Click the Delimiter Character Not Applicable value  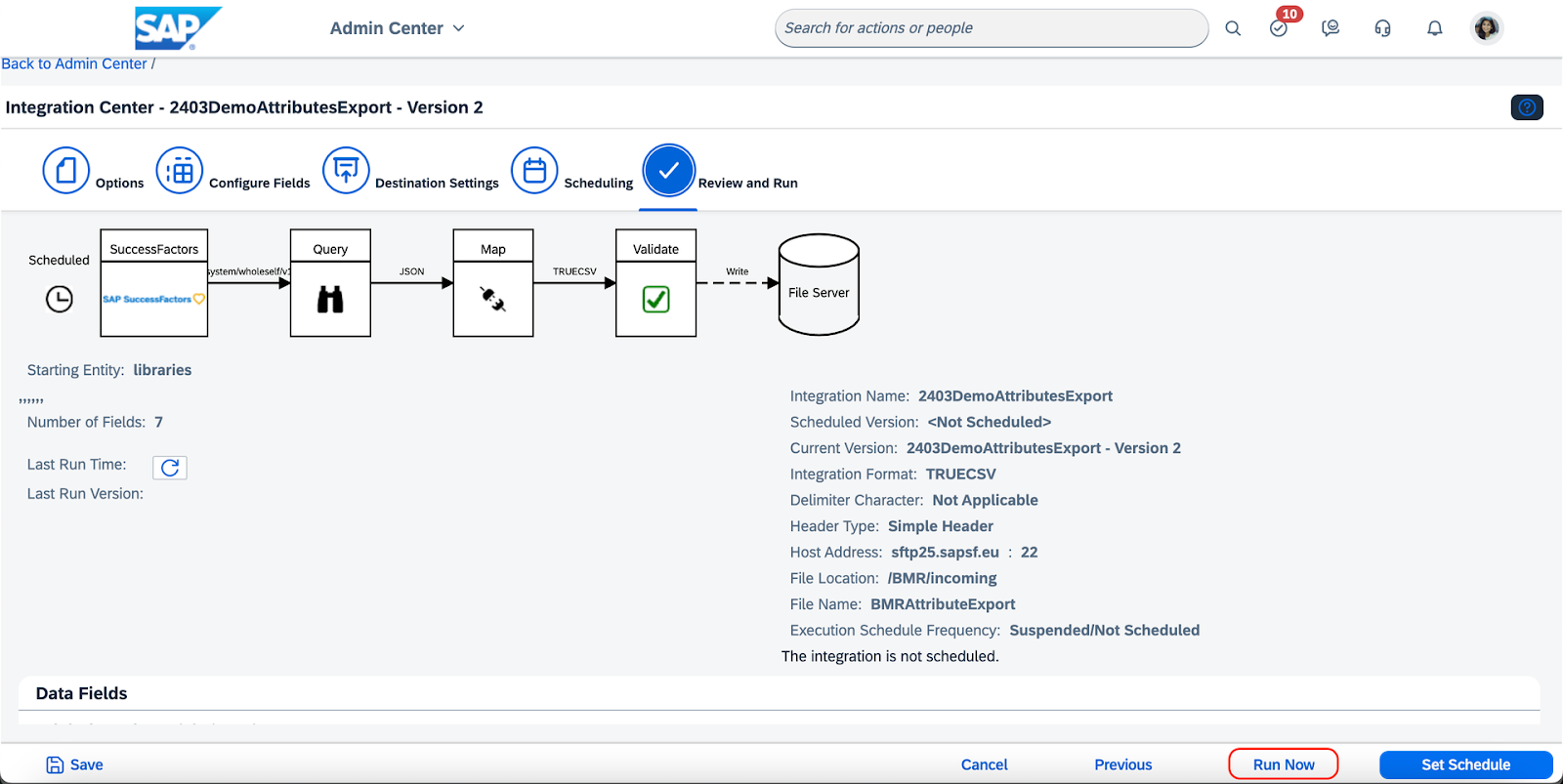(985, 500)
